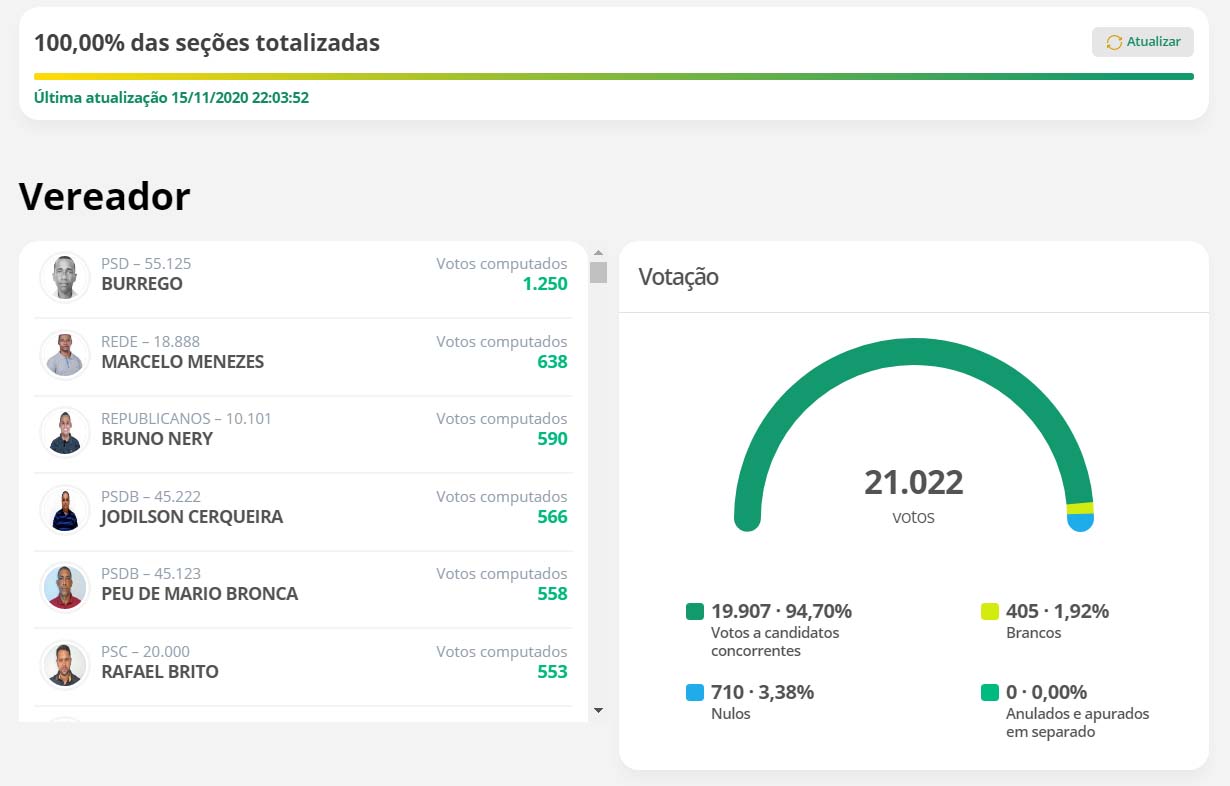Click the 405 · 1,92% value
This screenshot has height=786, width=1230.
1057,611
